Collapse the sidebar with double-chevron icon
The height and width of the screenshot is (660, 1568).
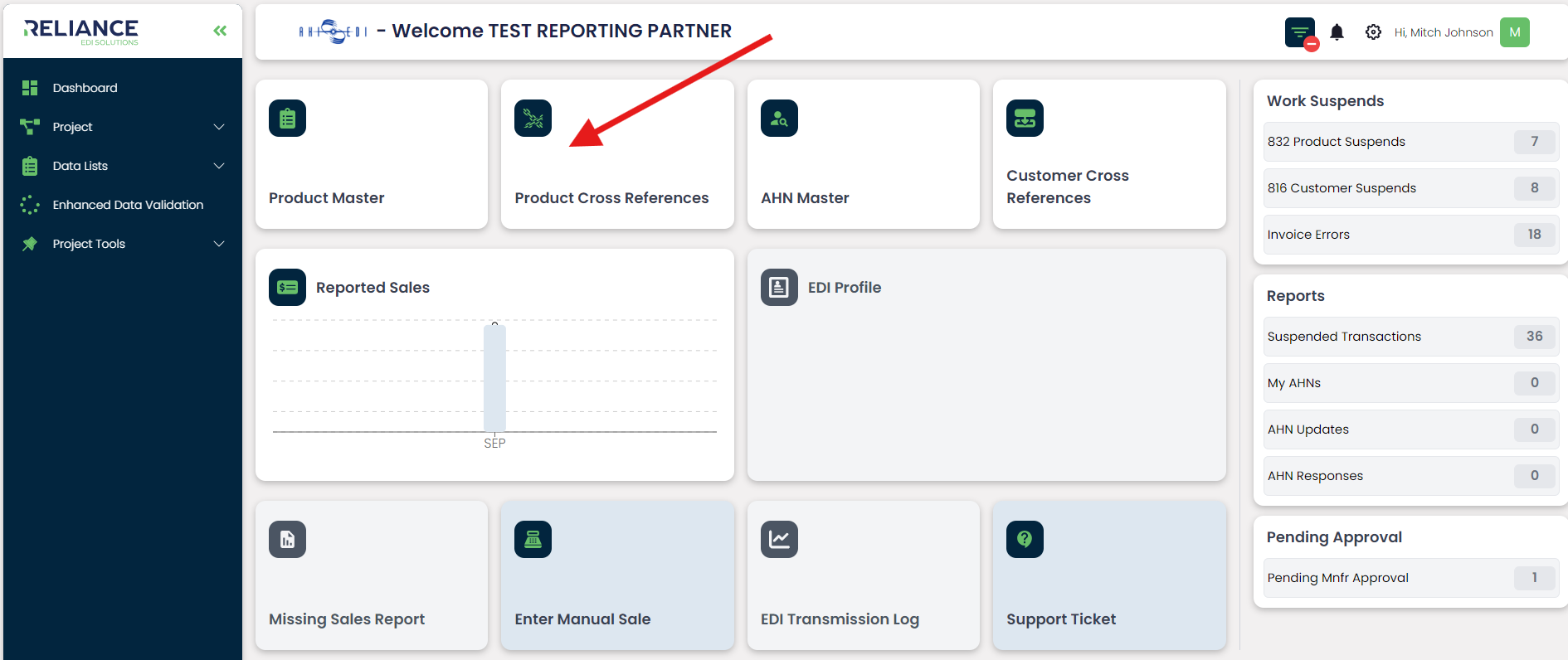tap(220, 31)
